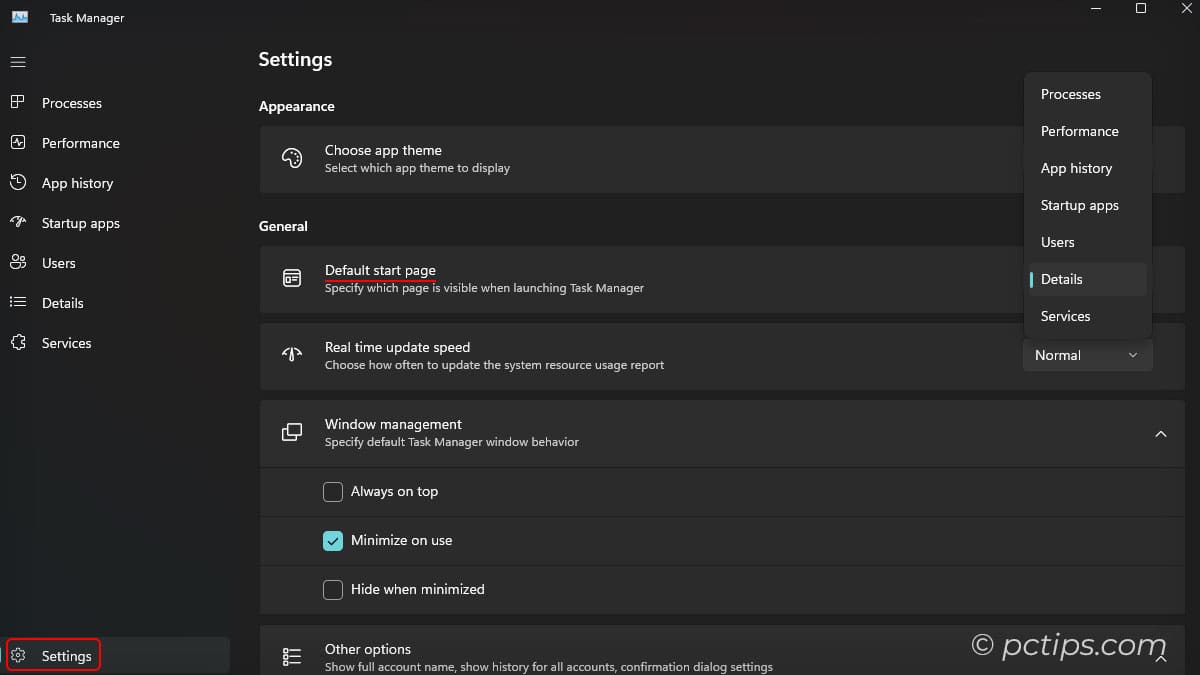The height and width of the screenshot is (675, 1200).
Task: Open the Startup apps page
Action: click(x=18, y=223)
